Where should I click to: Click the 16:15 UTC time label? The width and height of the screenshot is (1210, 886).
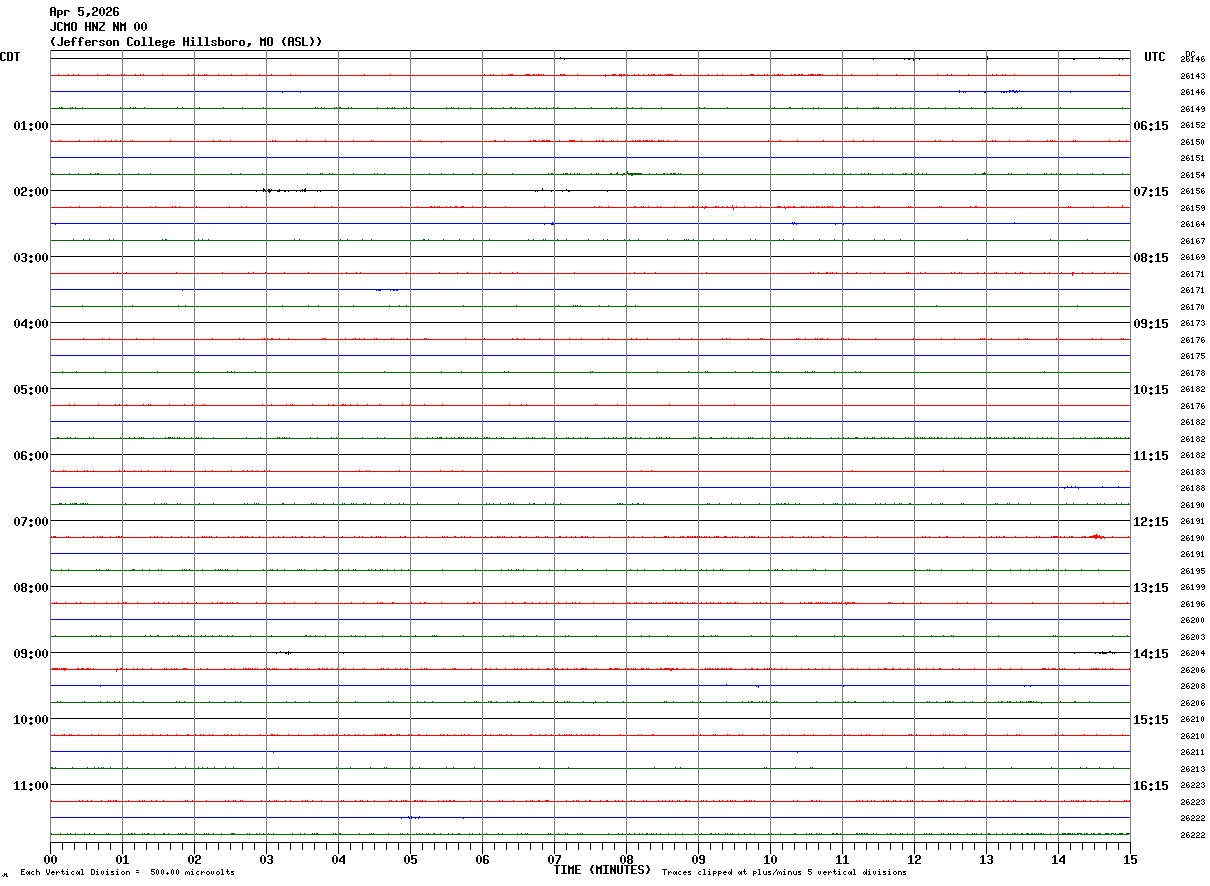point(1151,785)
